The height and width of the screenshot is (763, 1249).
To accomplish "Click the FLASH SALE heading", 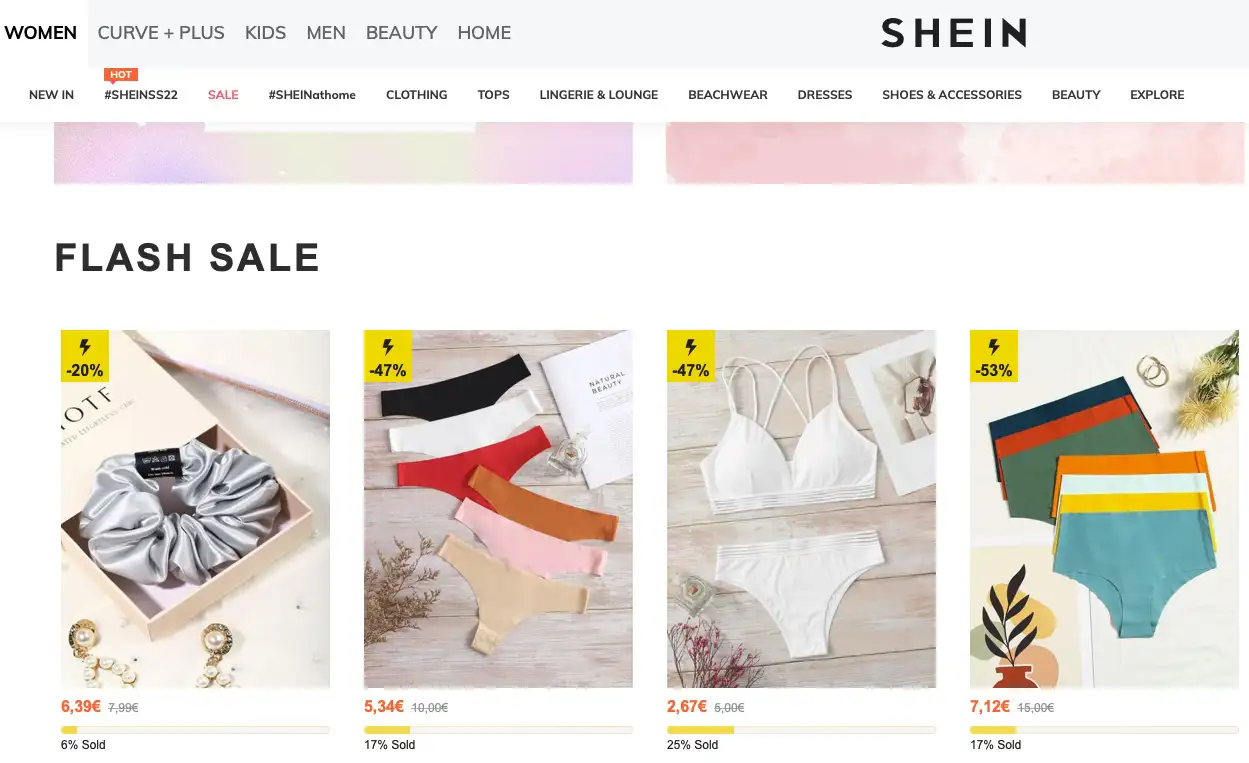I will [187, 258].
